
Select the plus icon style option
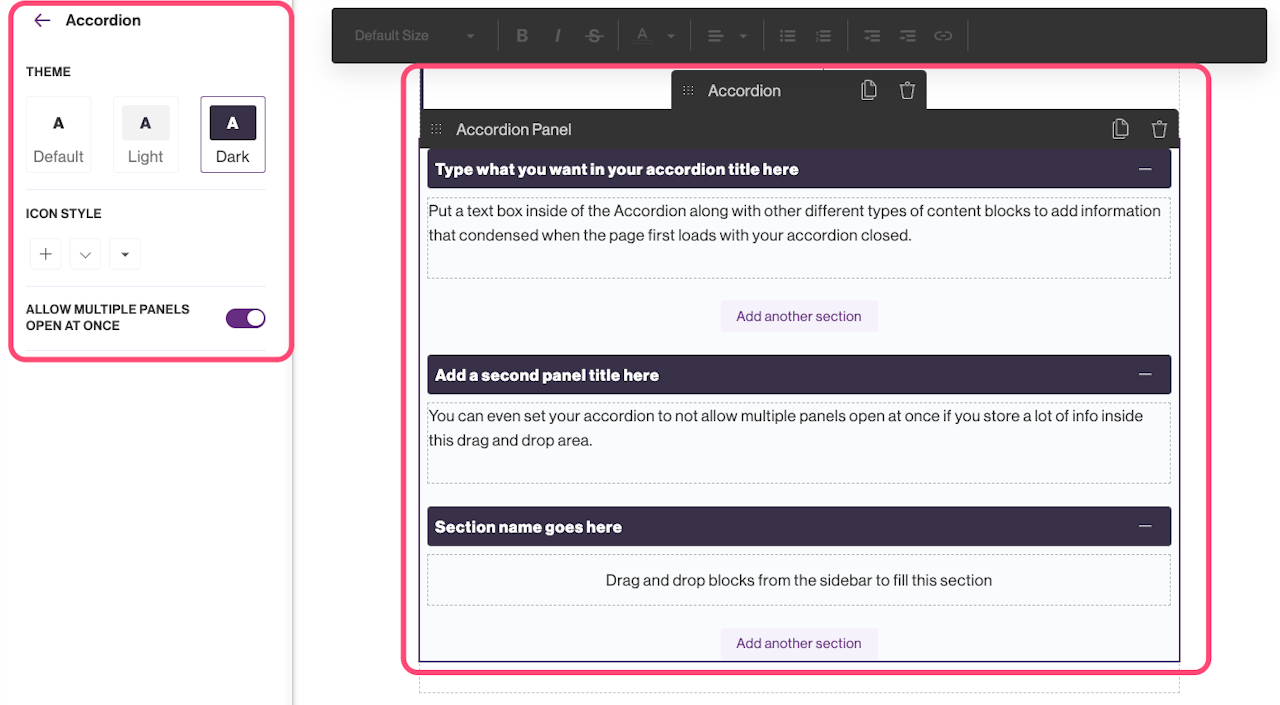(x=45, y=254)
